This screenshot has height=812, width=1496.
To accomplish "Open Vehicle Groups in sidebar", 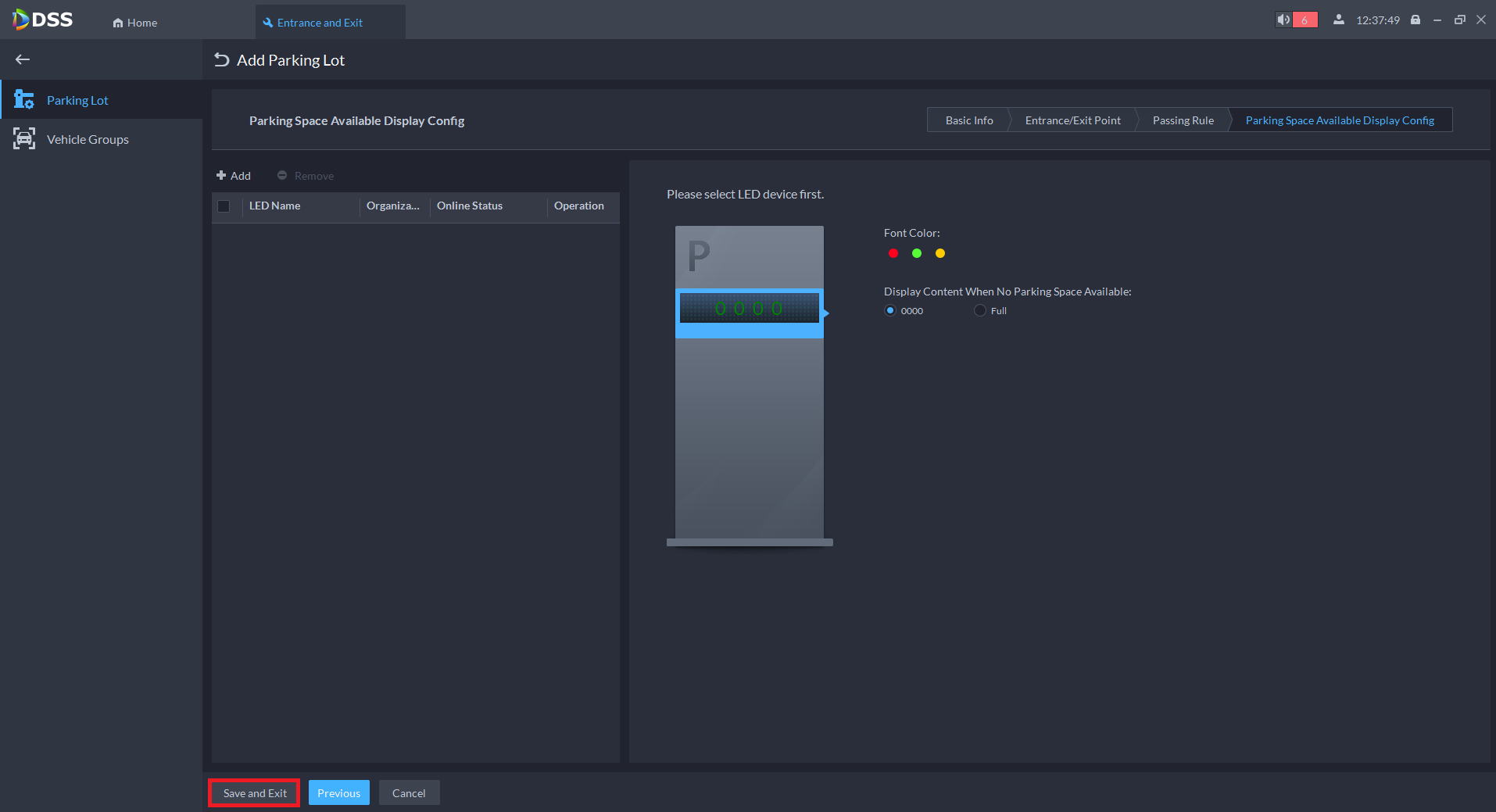I will coord(88,139).
